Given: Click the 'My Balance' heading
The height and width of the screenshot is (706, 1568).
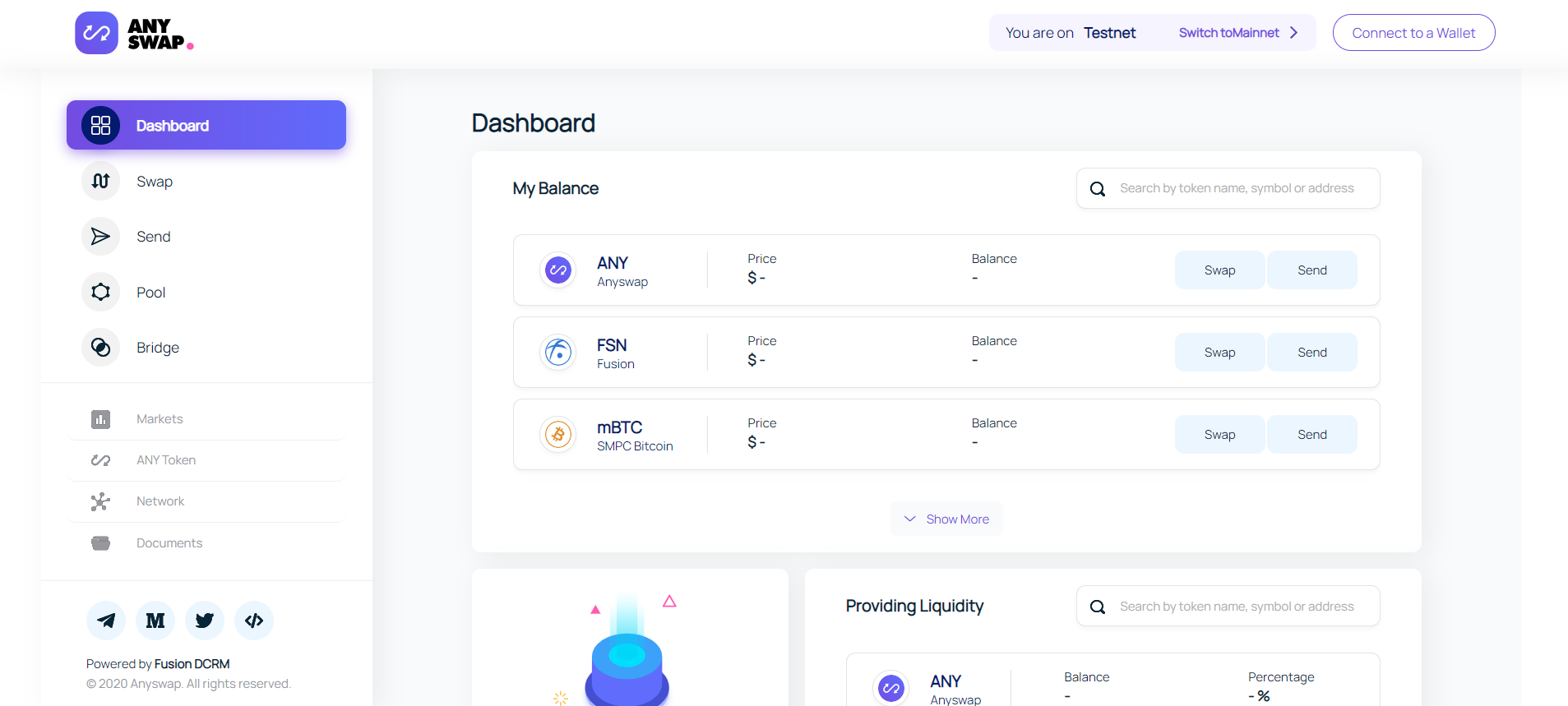Looking at the screenshot, I should point(556,188).
